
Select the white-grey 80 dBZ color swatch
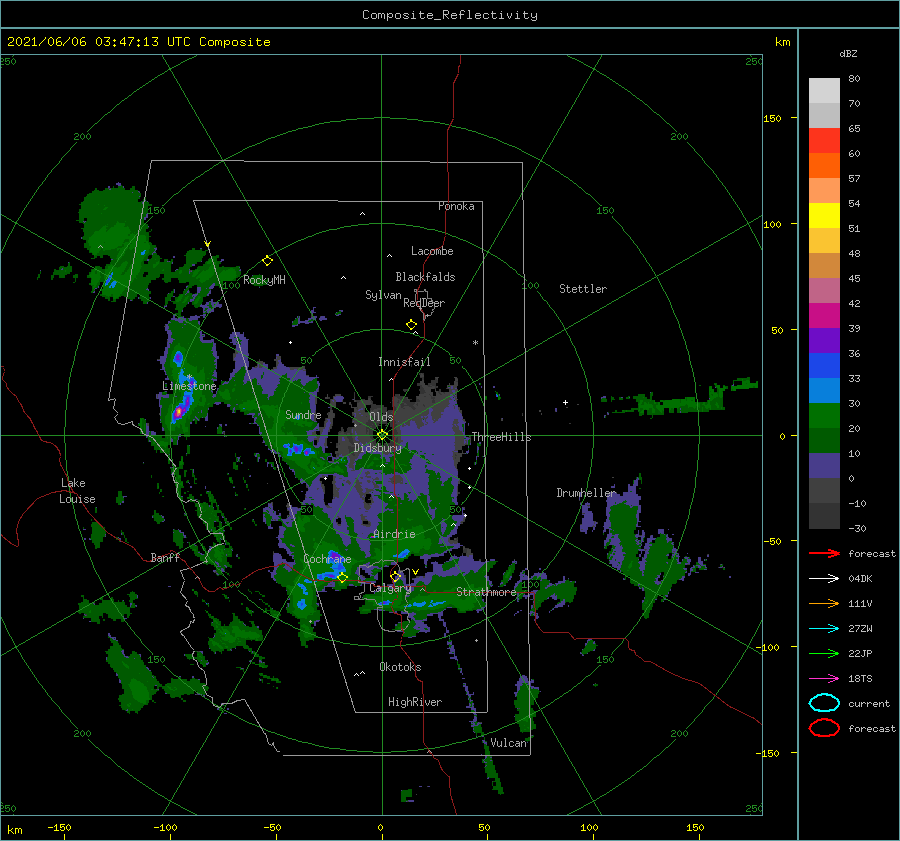[x=824, y=90]
